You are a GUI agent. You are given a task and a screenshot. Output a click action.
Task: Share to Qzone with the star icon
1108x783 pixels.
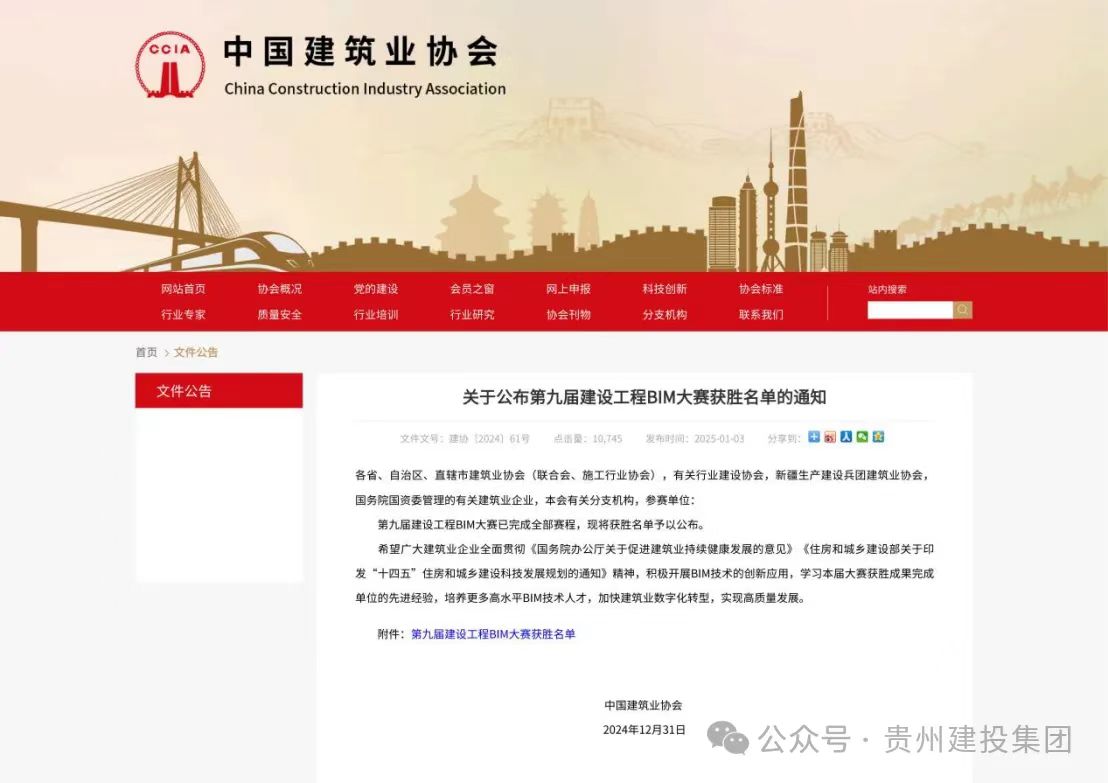[878, 437]
